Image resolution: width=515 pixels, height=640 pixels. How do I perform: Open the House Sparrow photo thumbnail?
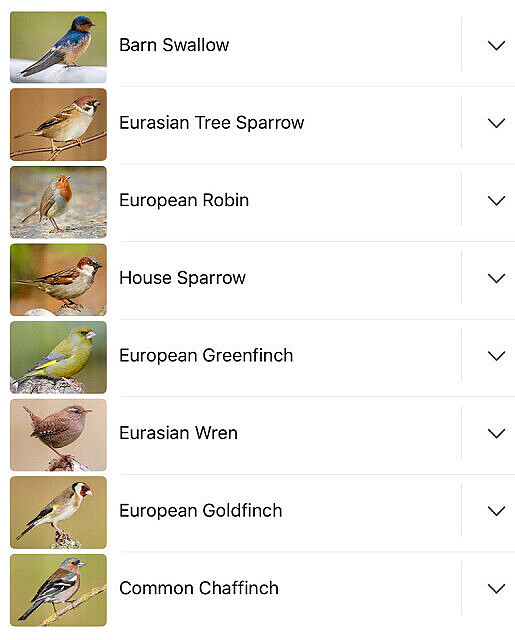[58, 280]
